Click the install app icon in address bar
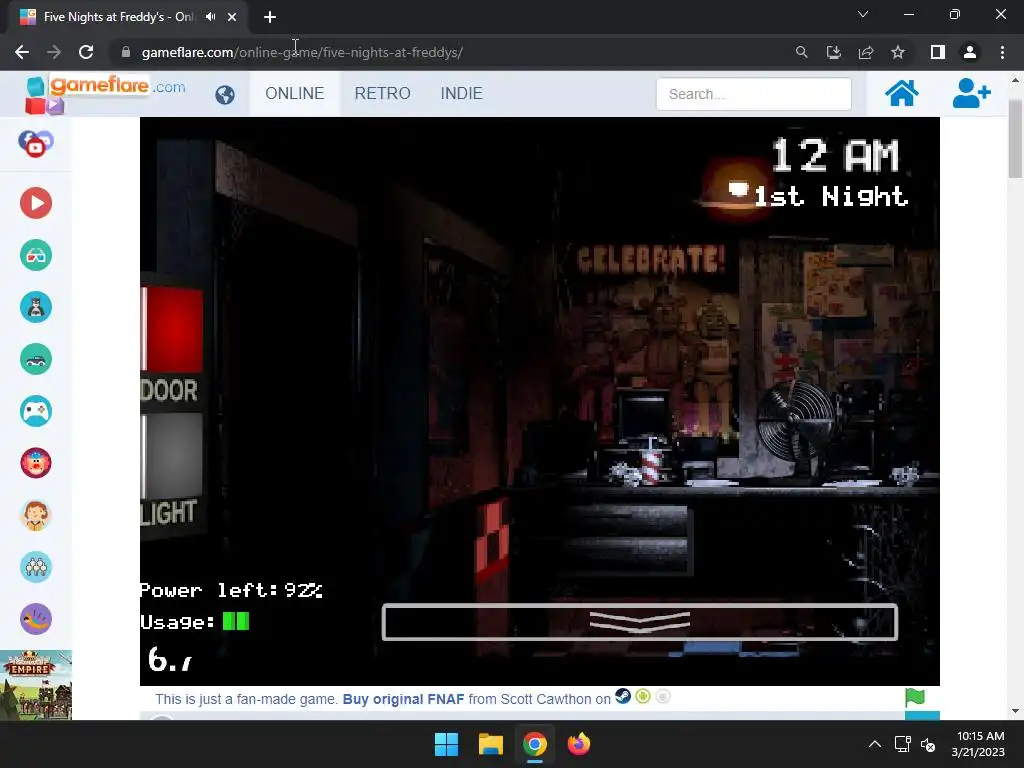 point(834,52)
